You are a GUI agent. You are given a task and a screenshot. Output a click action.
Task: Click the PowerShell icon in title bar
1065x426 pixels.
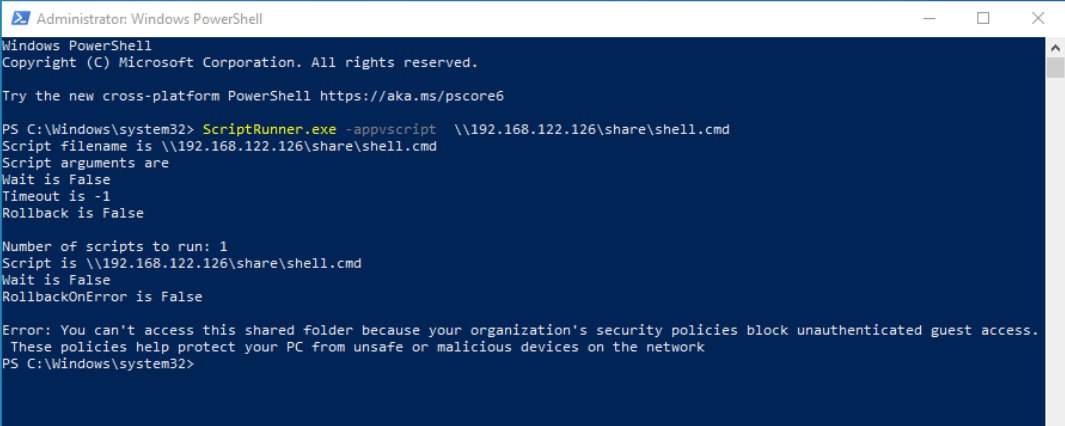18,18
